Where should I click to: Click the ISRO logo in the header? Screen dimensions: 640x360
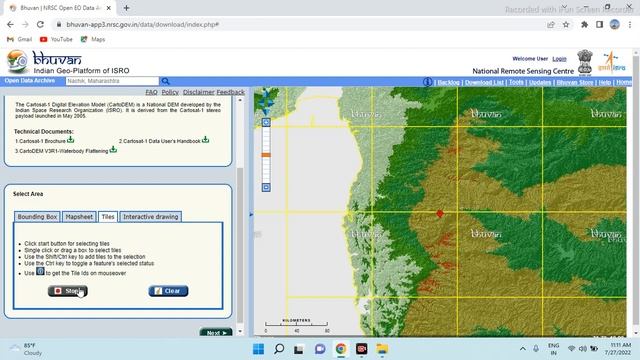point(611,62)
